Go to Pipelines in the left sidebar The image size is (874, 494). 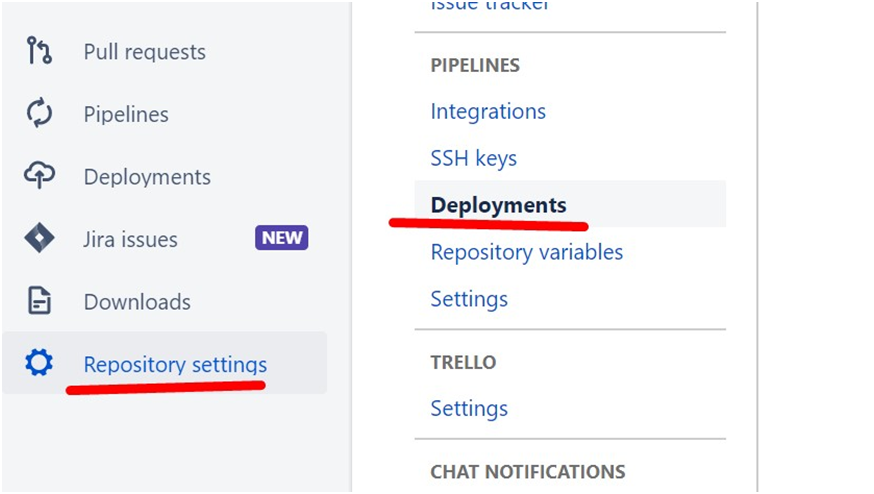(126, 114)
